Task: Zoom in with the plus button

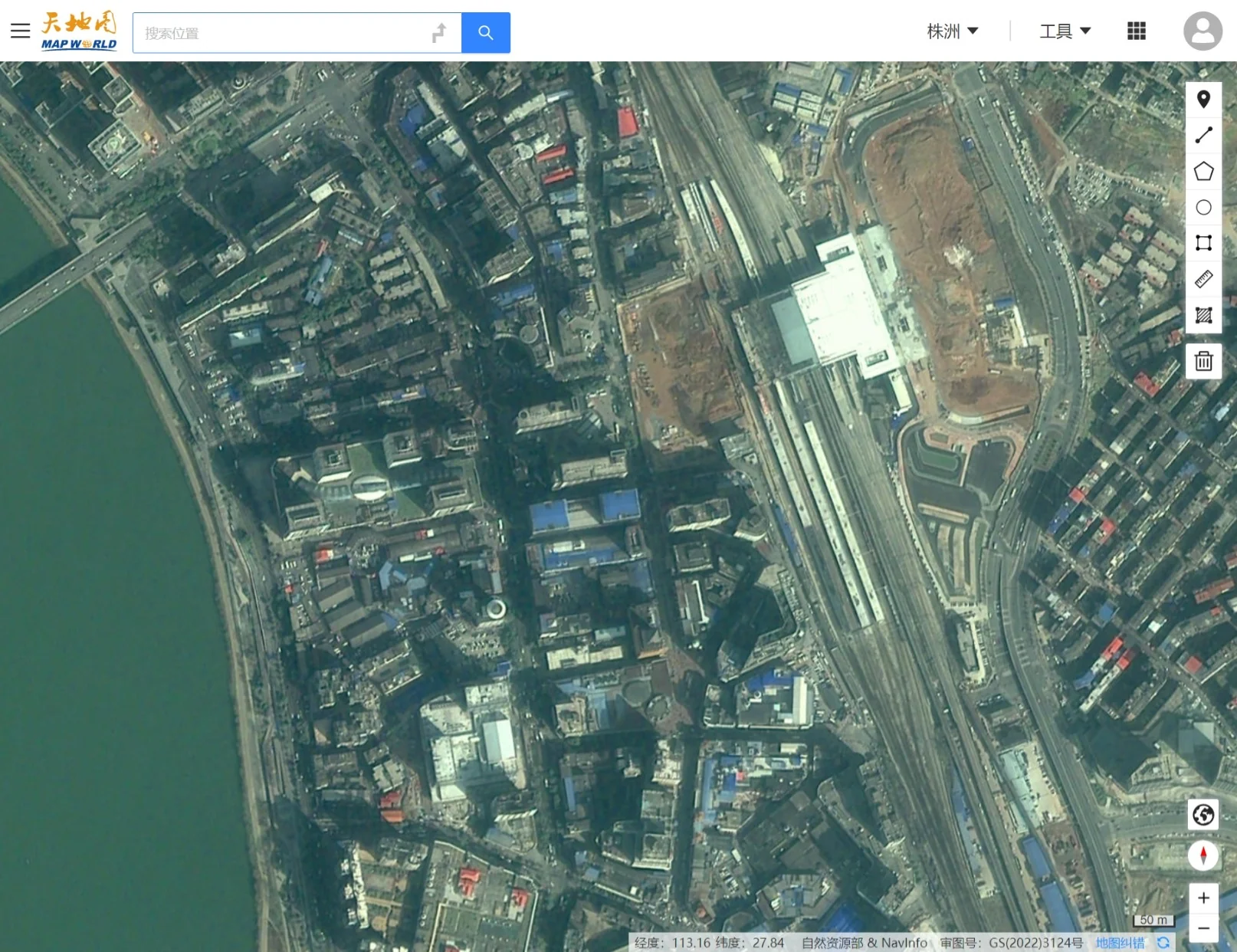Action: tap(1203, 898)
